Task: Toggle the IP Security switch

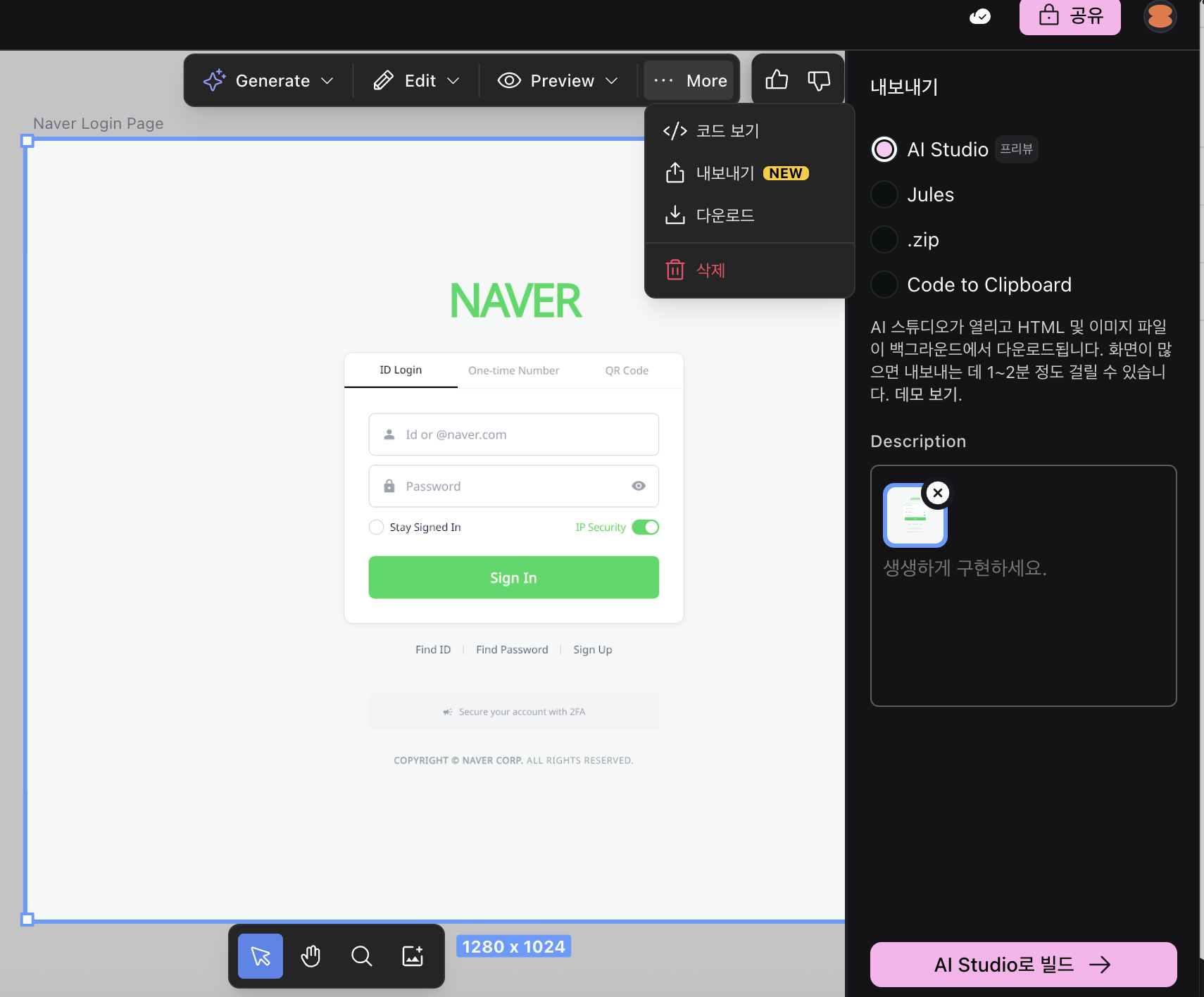Action: click(x=645, y=527)
